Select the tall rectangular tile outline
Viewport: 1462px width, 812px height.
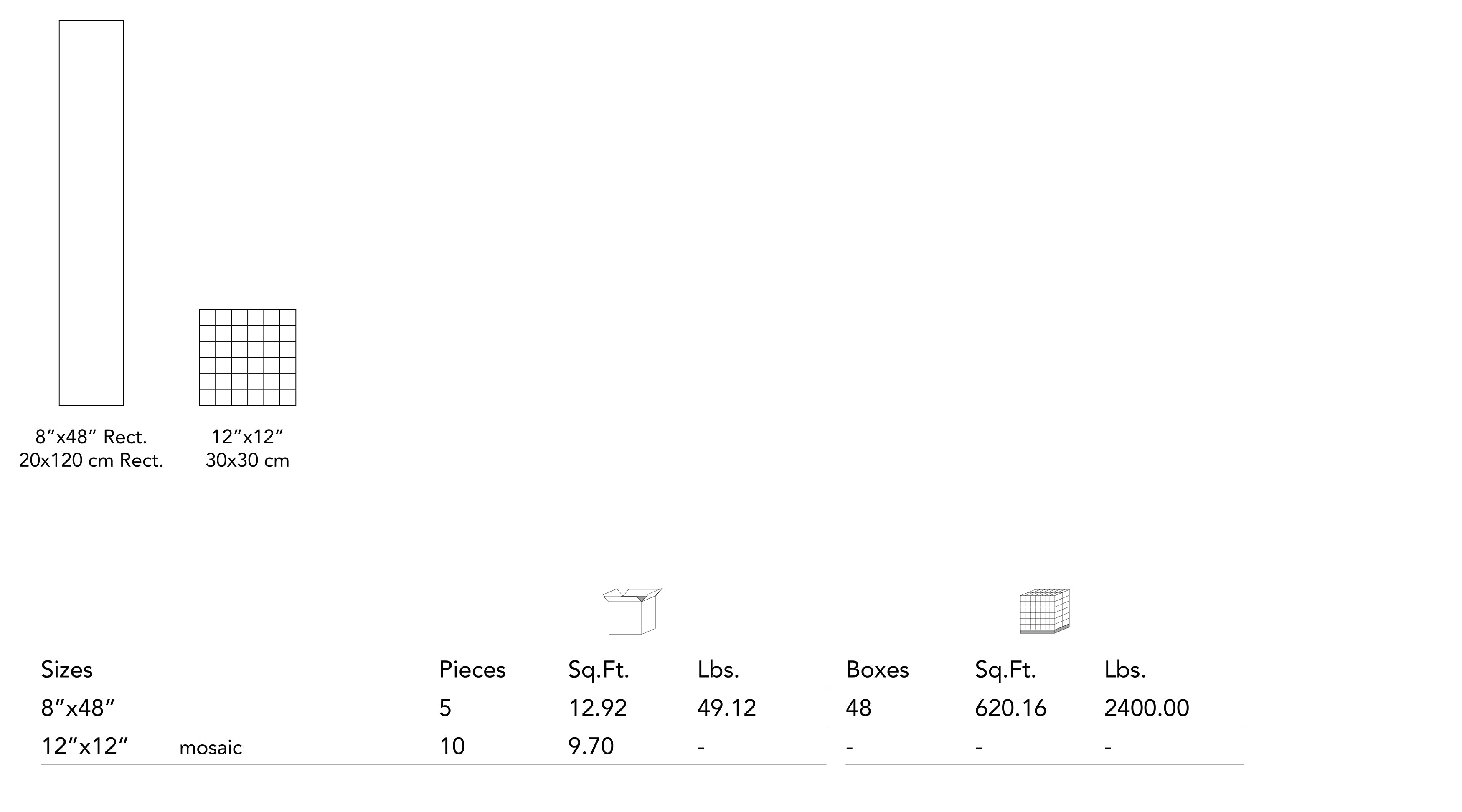pyautogui.click(x=91, y=213)
